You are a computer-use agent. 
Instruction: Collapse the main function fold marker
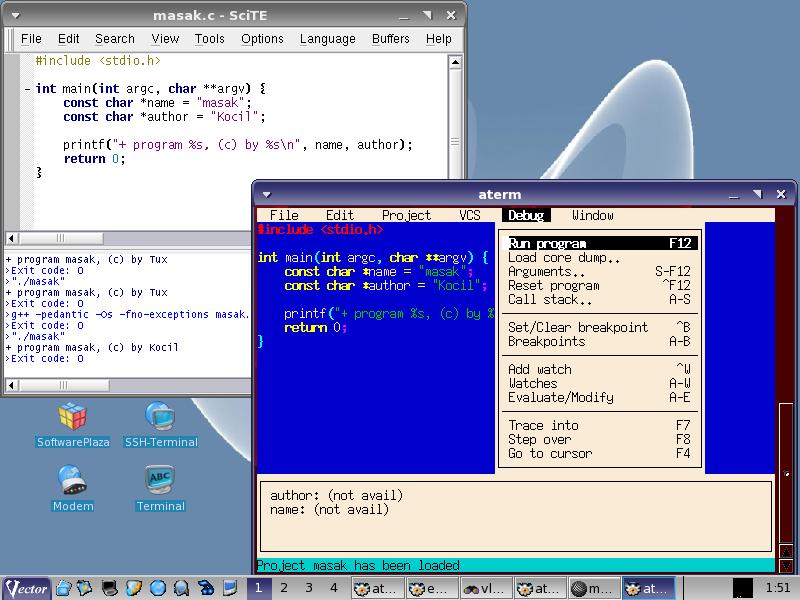click(x=27, y=89)
